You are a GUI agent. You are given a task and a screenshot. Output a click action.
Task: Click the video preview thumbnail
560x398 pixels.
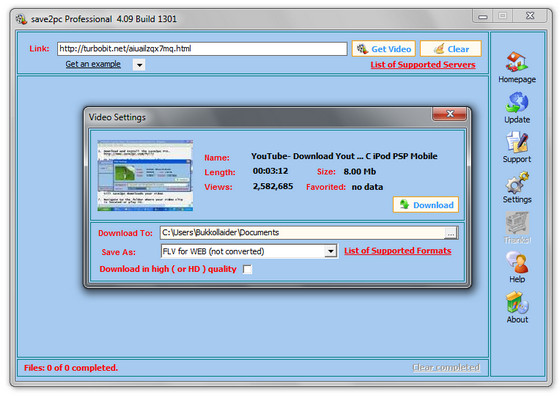[x=145, y=175]
